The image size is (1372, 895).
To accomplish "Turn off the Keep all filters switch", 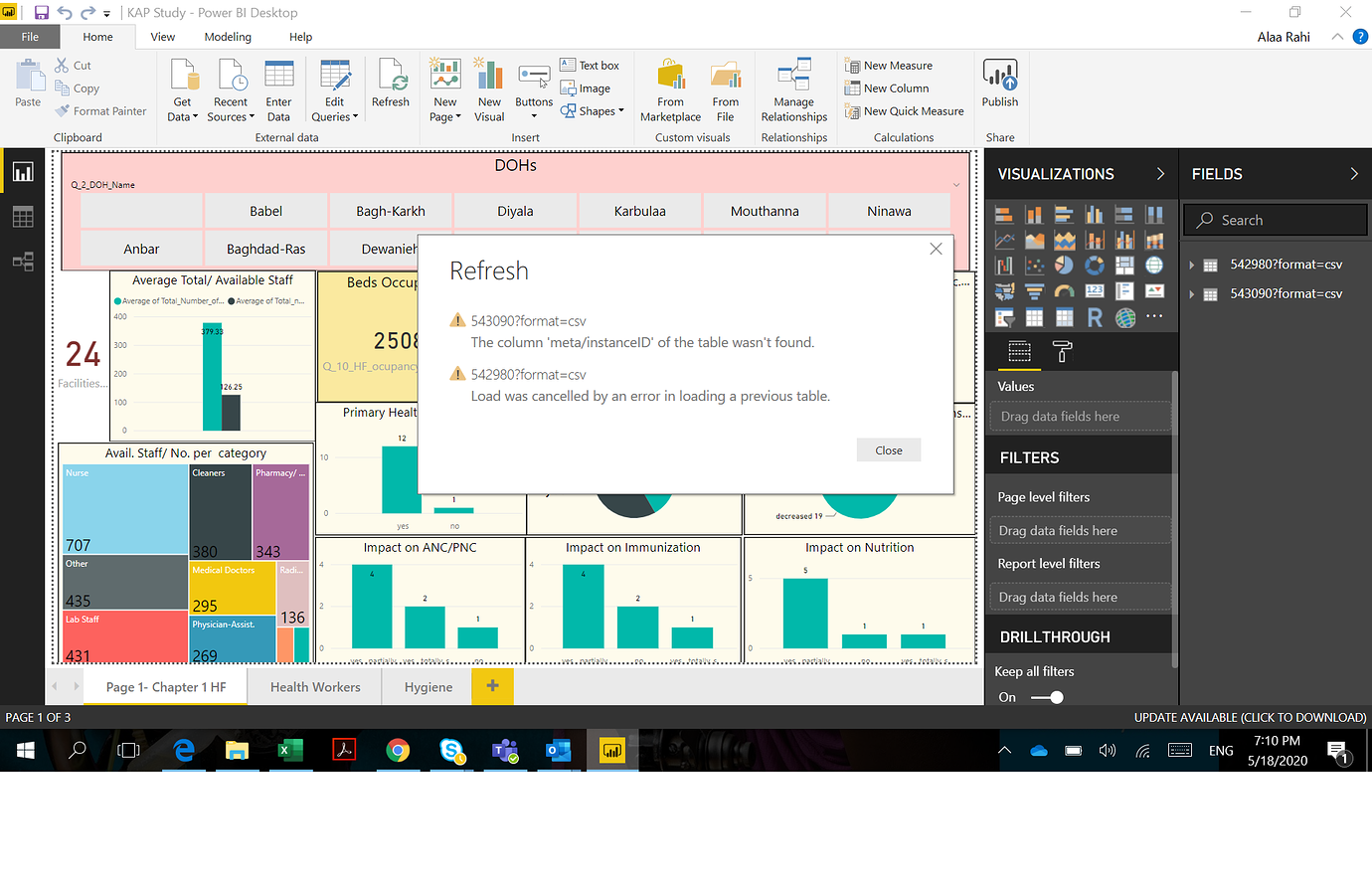I will click(x=1046, y=698).
